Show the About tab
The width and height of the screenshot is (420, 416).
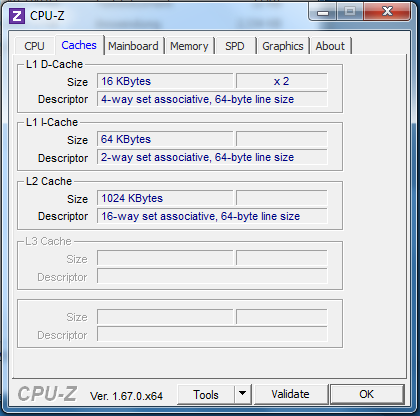(330, 46)
